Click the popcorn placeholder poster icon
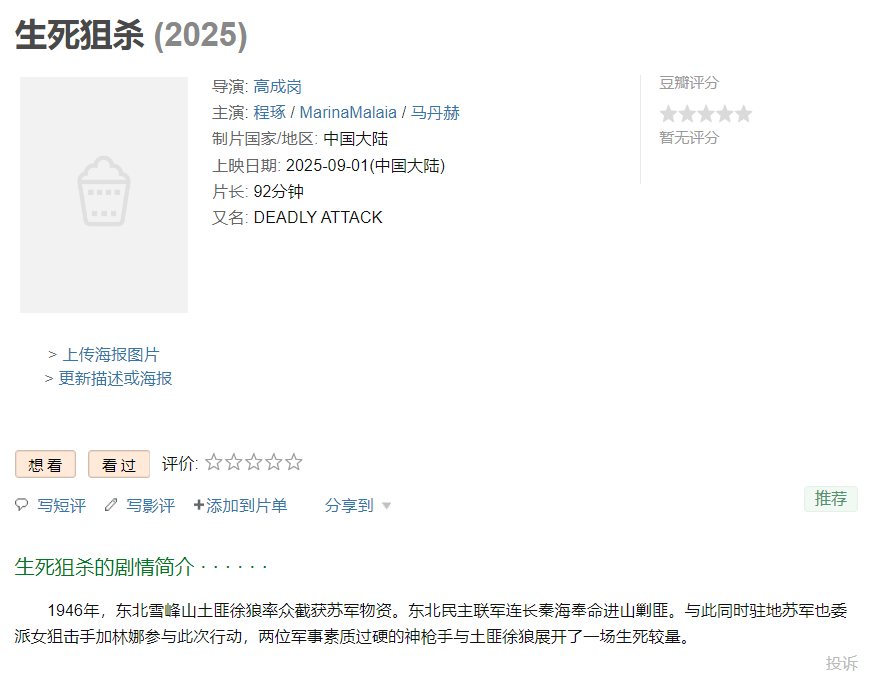Screen dimensions: 879x680 click(104, 191)
